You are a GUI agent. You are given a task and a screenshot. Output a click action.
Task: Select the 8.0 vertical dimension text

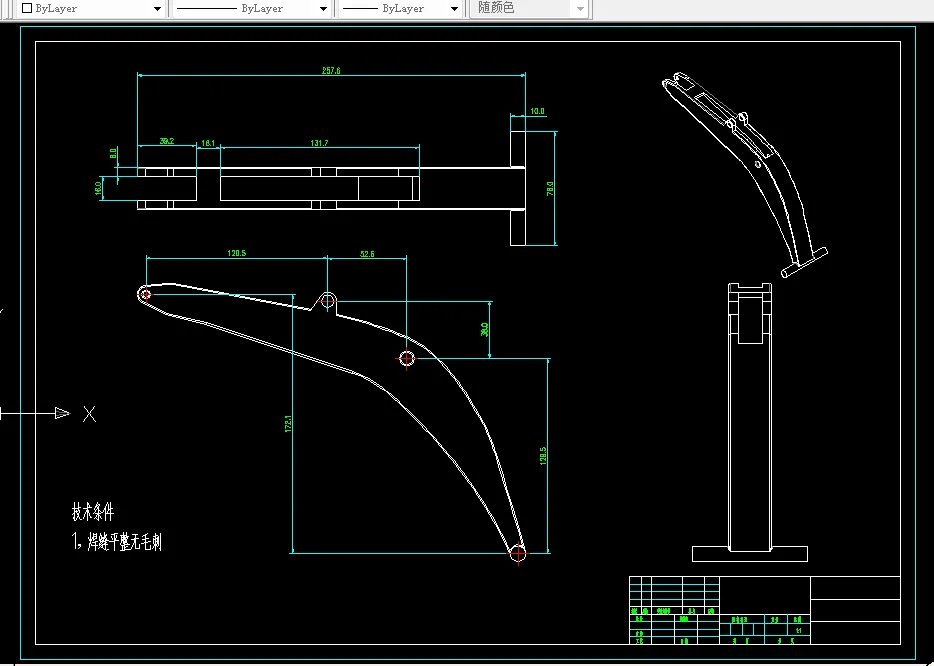coord(113,153)
